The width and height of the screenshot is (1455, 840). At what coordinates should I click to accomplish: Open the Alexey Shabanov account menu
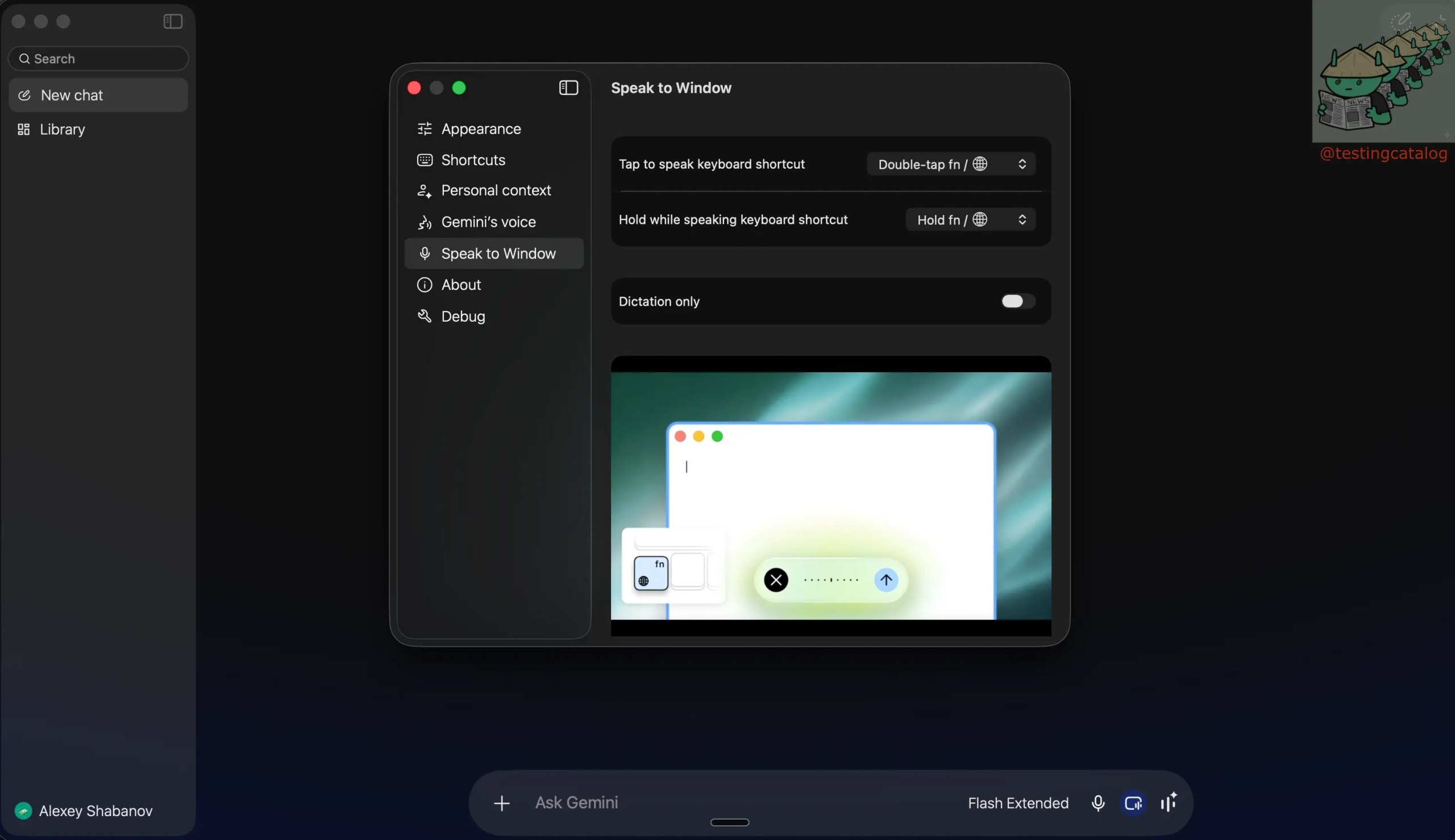(x=84, y=811)
